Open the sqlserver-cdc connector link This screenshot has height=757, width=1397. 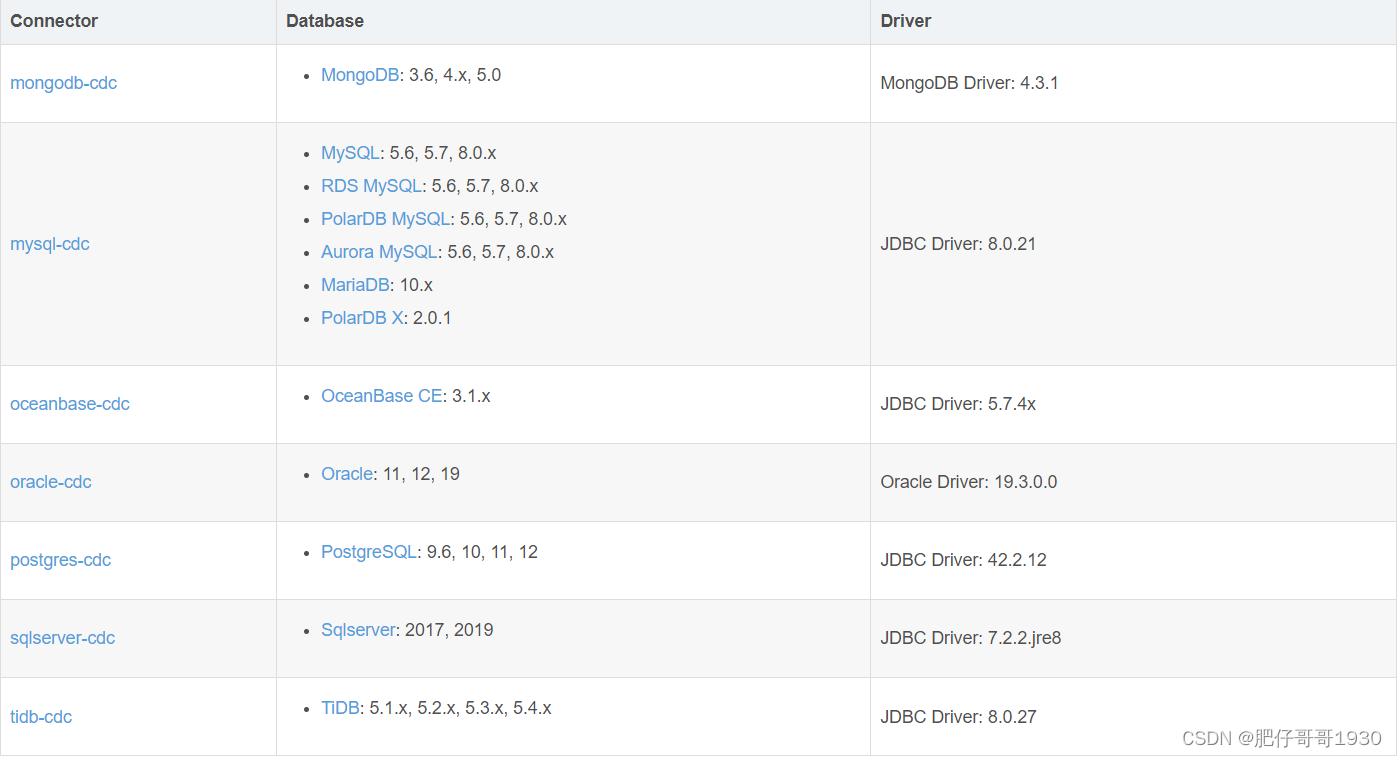point(62,638)
